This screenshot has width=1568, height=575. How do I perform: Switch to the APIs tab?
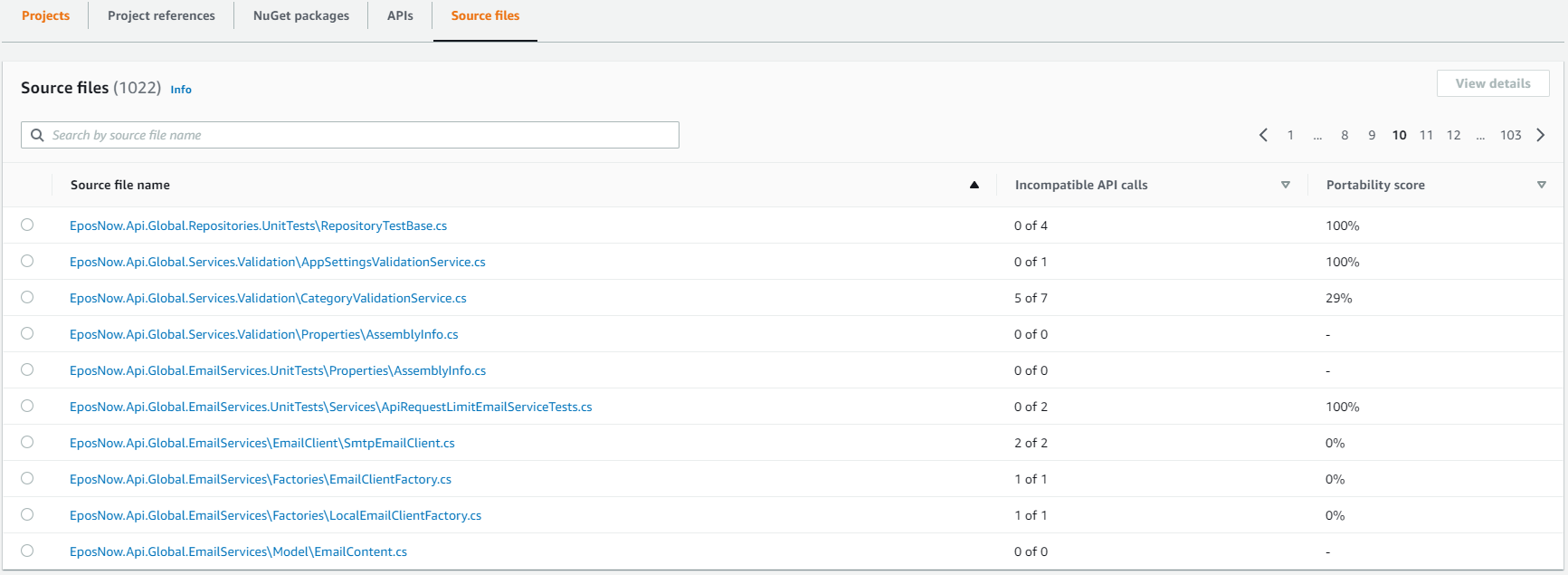tap(400, 15)
